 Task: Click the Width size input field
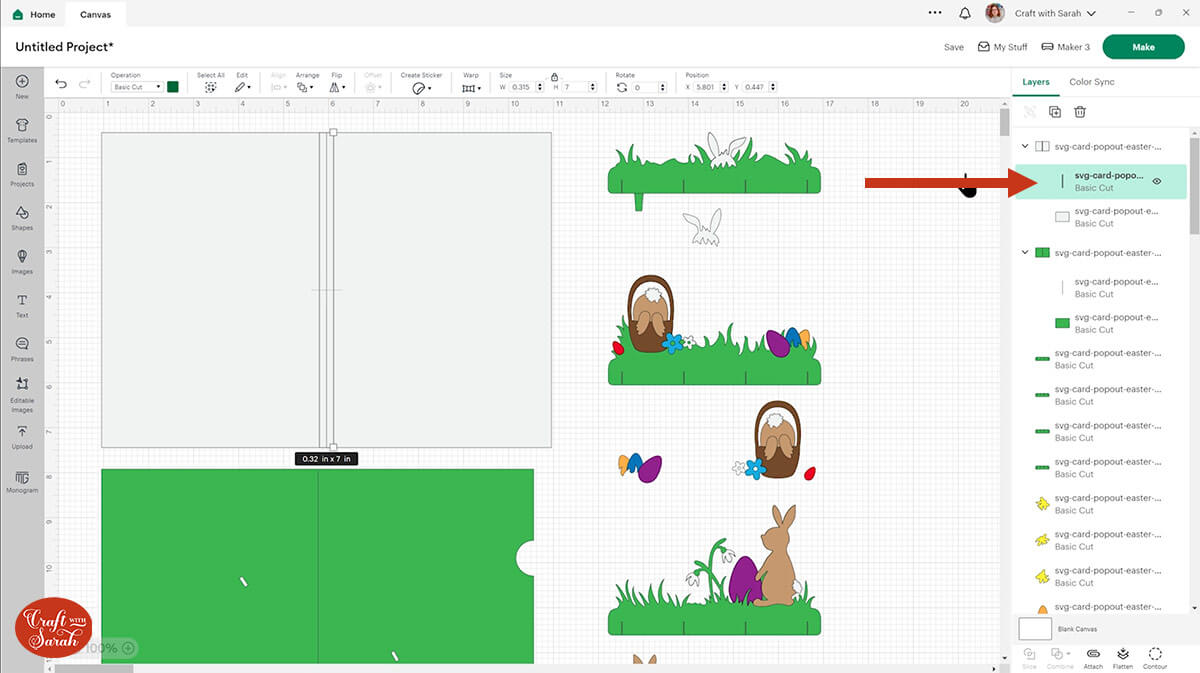(522, 87)
